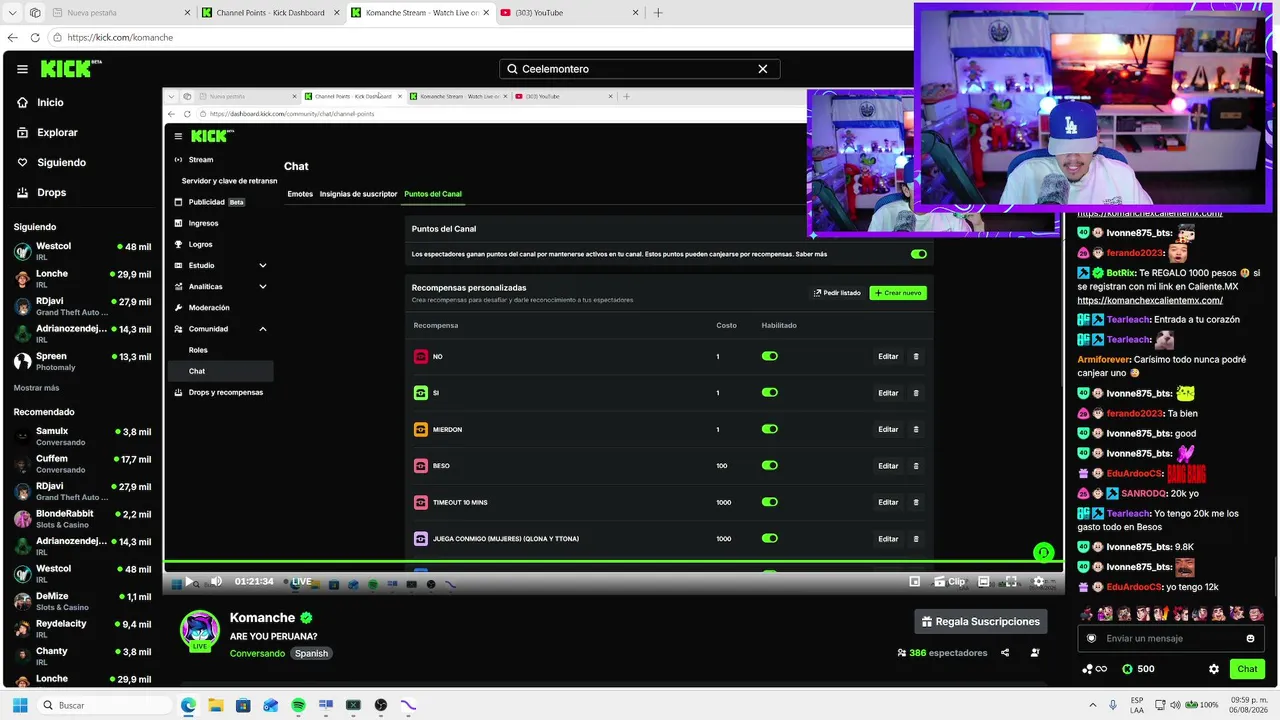Switch to the Nueva pestaña browser tab

[121, 13]
